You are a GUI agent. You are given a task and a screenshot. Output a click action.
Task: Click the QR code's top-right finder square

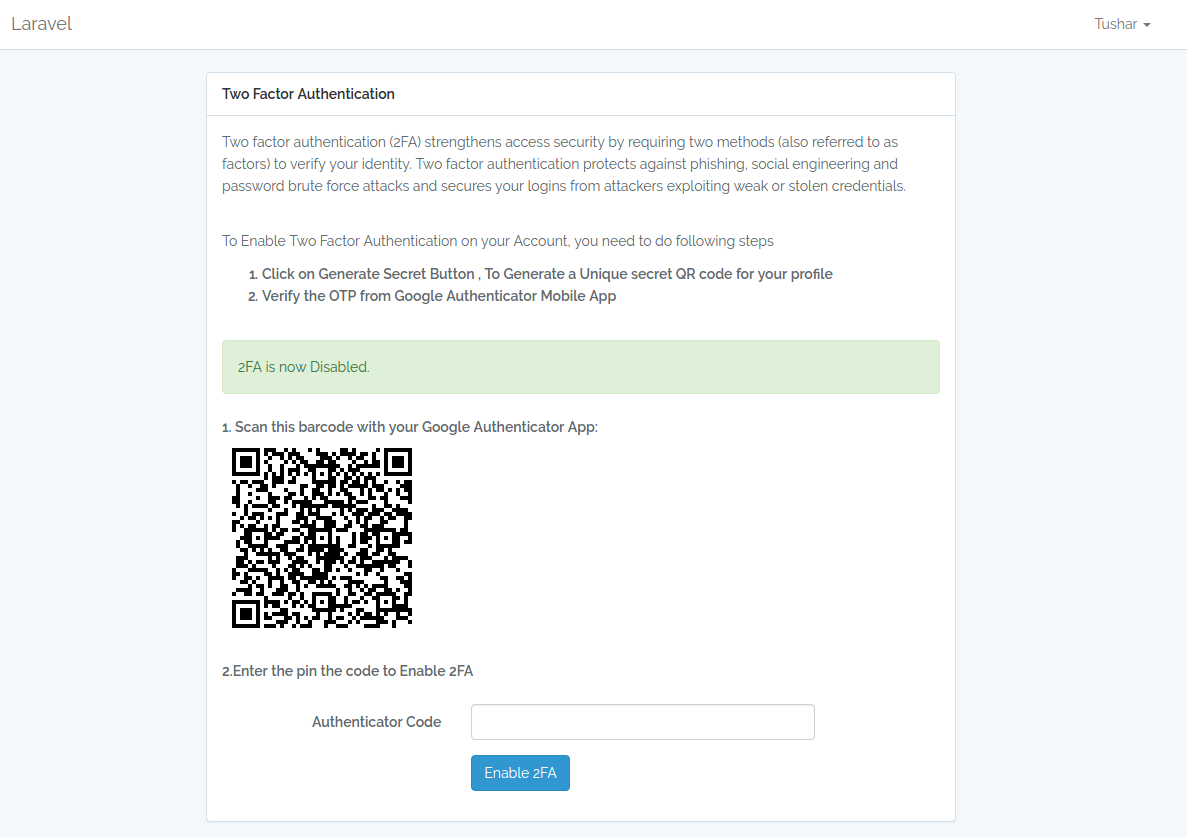click(398, 462)
